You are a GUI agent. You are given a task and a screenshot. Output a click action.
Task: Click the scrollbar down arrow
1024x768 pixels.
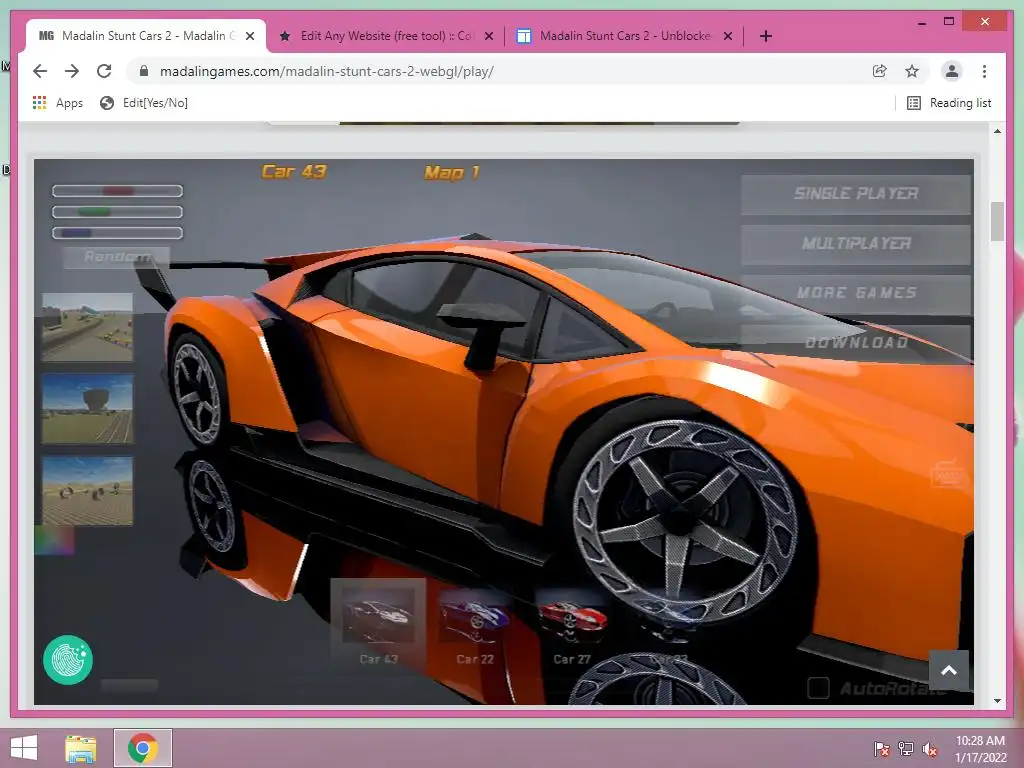pos(997,701)
